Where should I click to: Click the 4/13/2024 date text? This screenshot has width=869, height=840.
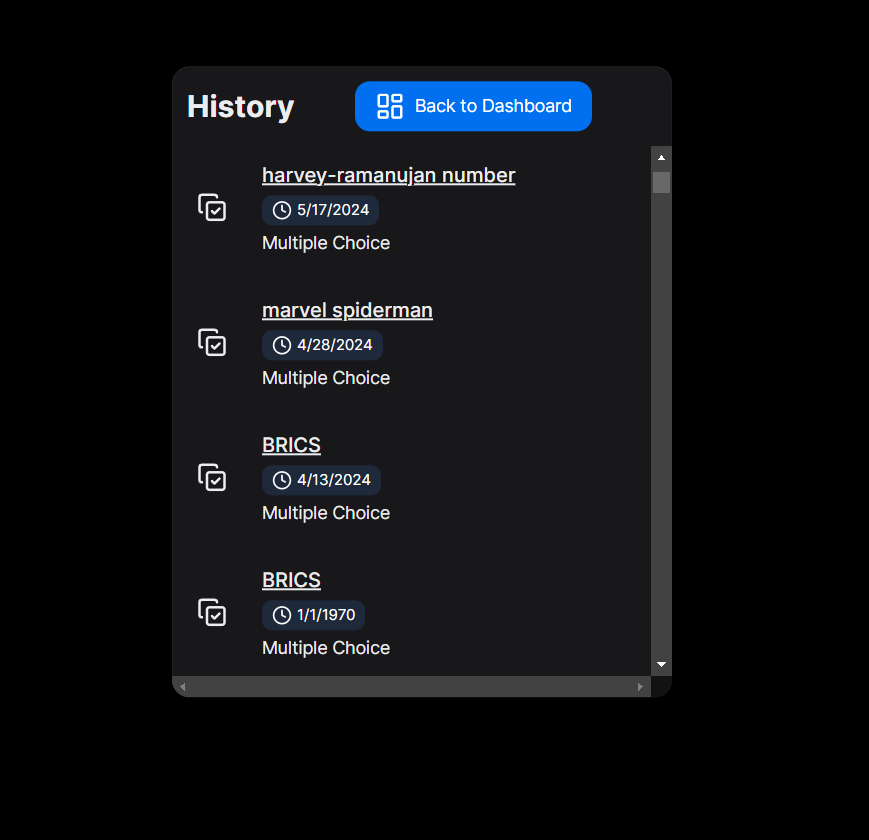[334, 480]
